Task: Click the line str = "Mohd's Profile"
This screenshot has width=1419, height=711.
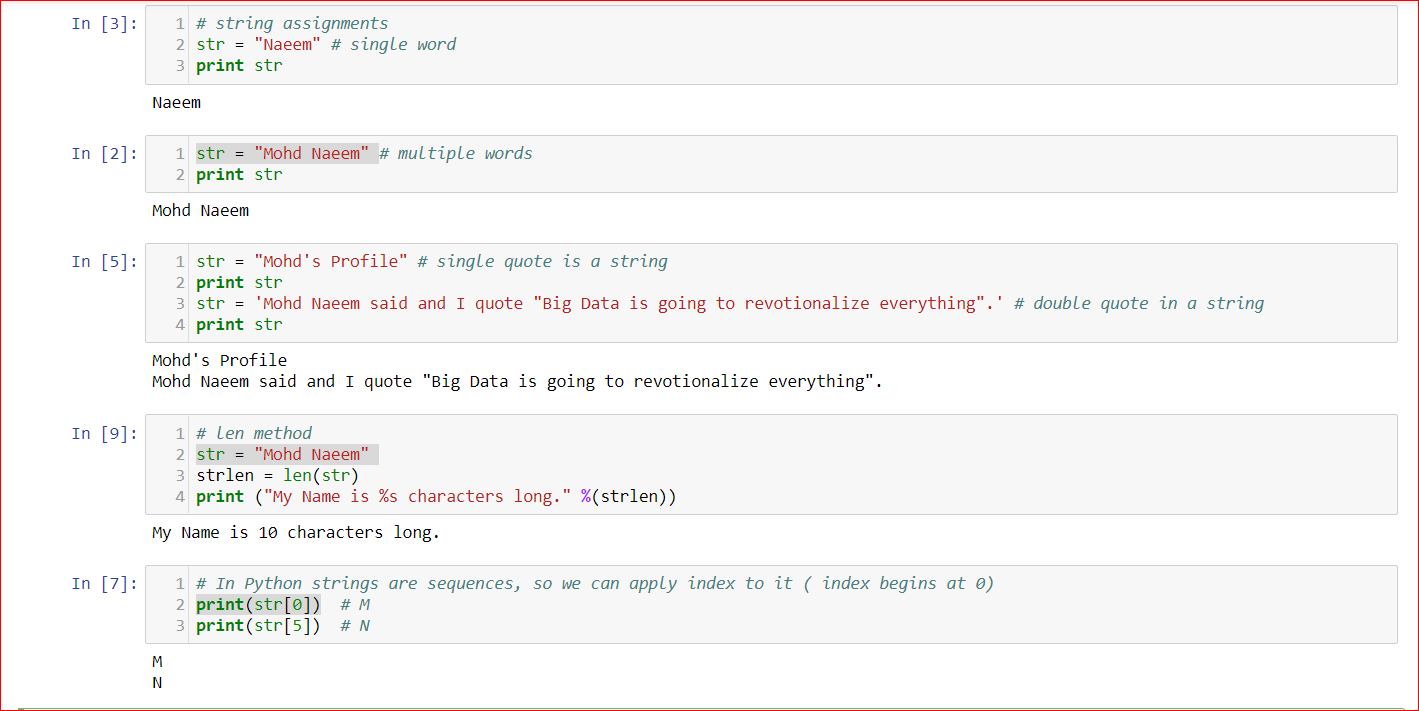Action: 302,261
